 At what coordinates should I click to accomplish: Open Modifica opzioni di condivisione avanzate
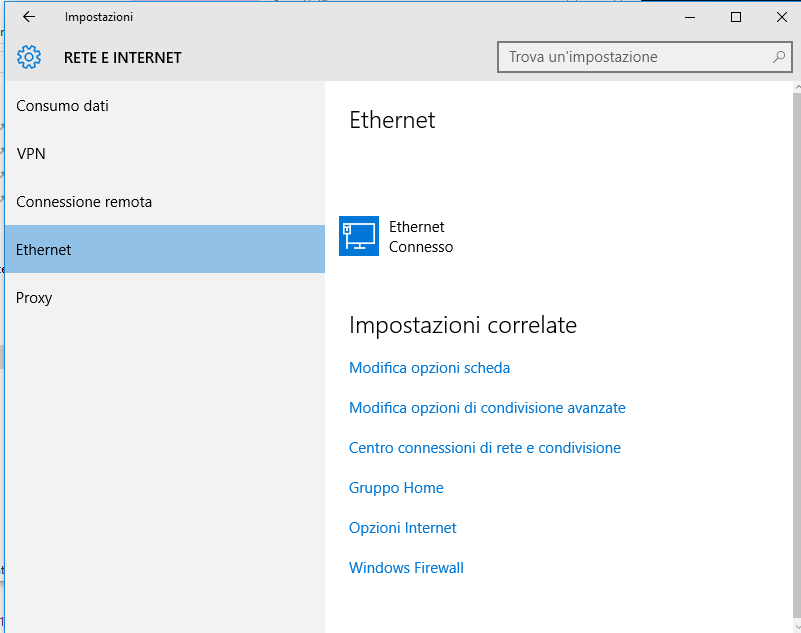click(x=487, y=408)
